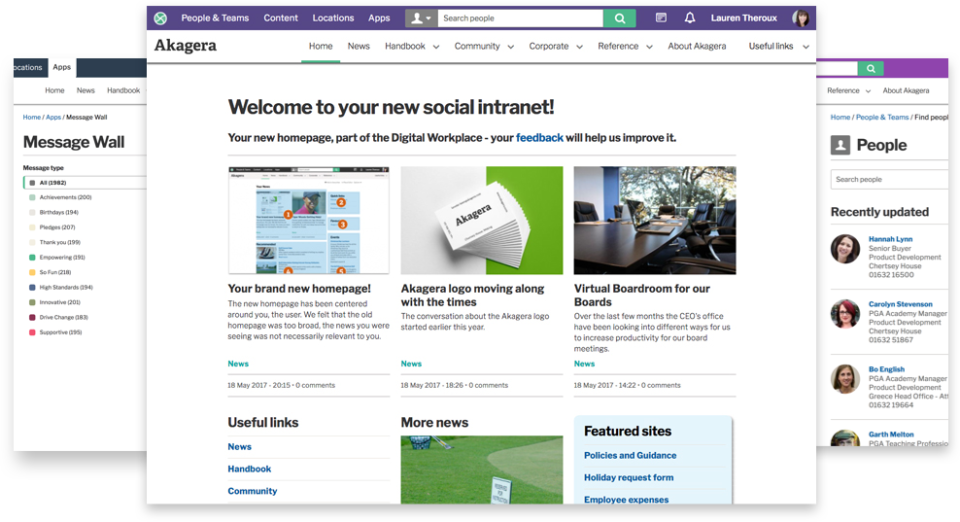The width and height of the screenshot is (960, 522).
Task: Open About Akagera in main navigation
Action: [x=697, y=46]
